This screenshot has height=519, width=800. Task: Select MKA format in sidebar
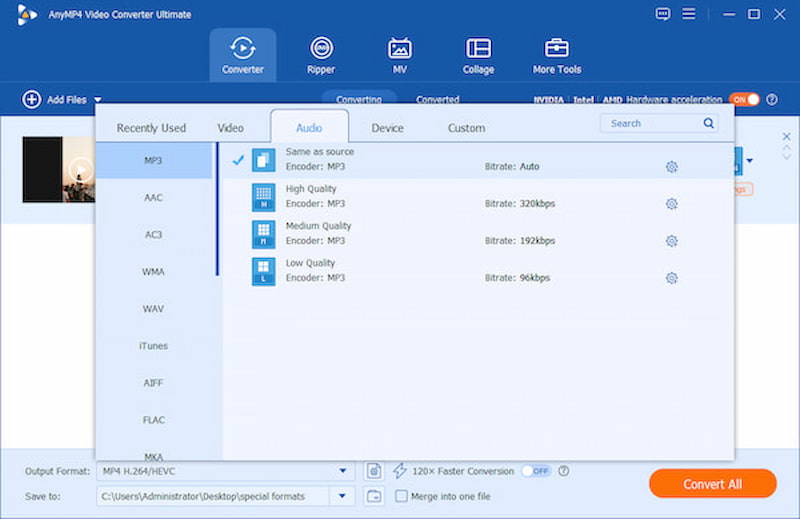(x=153, y=456)
